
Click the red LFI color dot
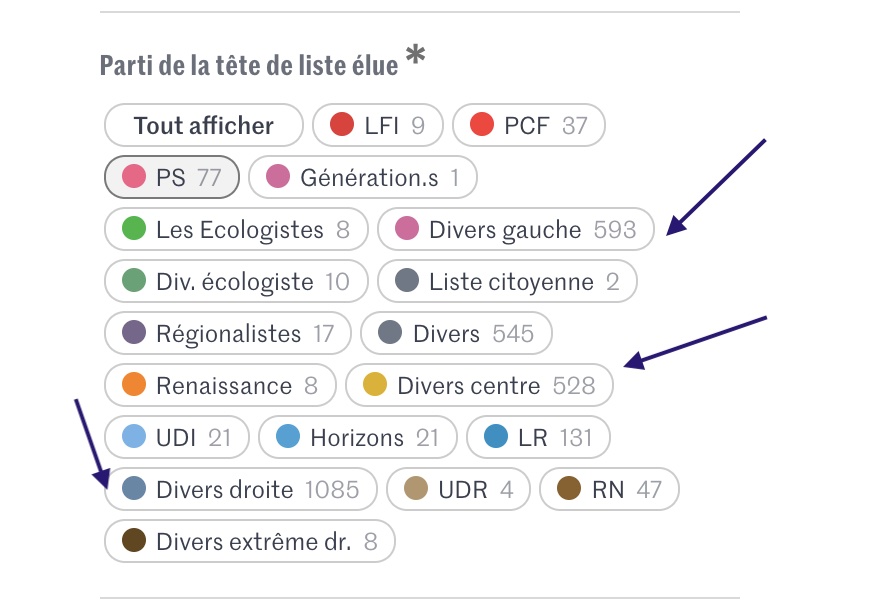[x=342, y=125]
